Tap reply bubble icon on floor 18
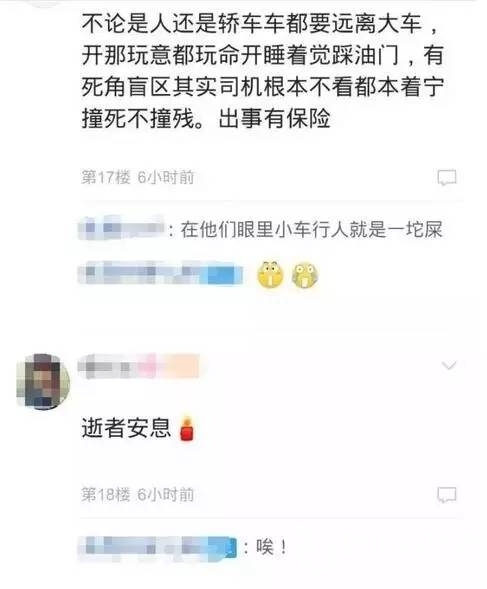Viewport: 487px width, 589px height. click(446, 495)
